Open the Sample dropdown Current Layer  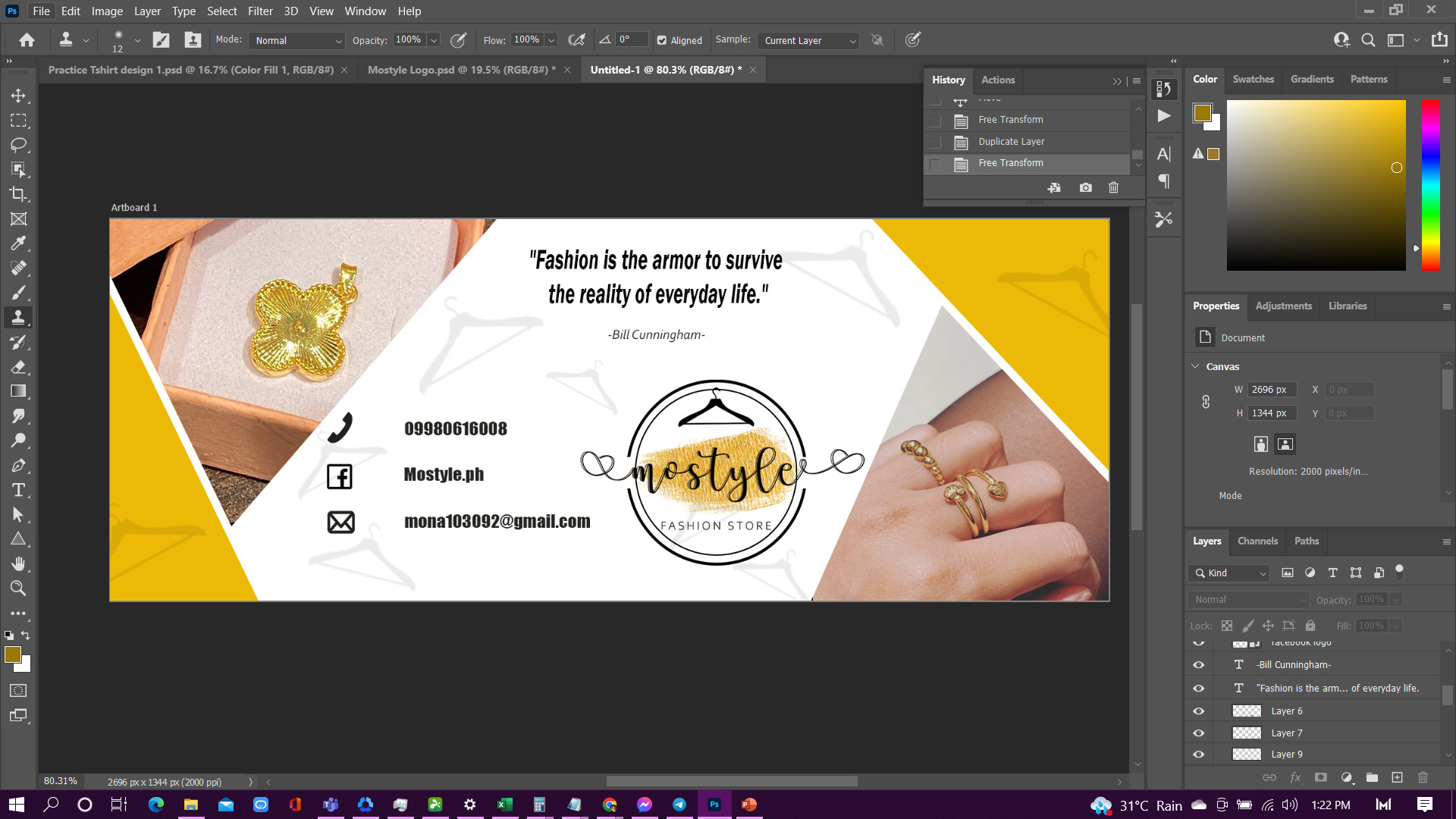click(x=808, y=41)
